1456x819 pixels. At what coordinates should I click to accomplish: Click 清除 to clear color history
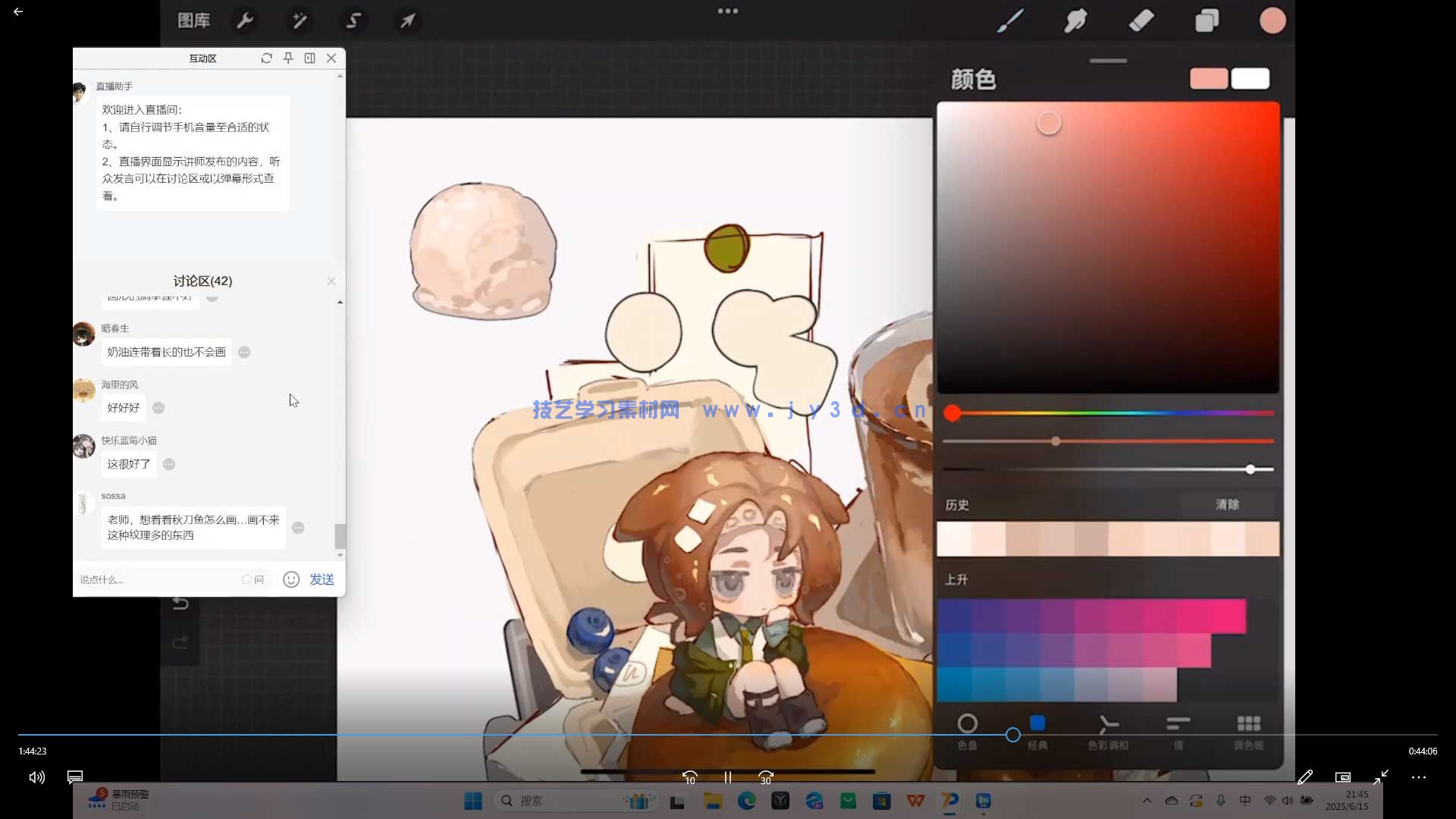point(1227,505)
